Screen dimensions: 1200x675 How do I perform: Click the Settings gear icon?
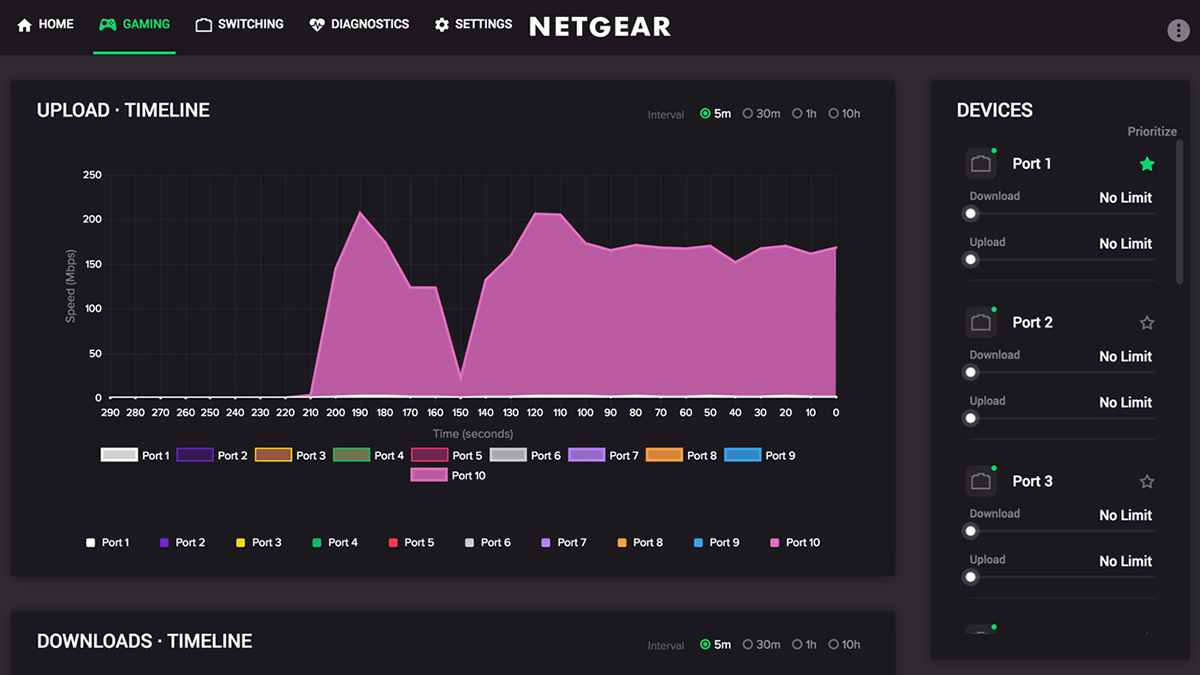(x=442, y=25)
